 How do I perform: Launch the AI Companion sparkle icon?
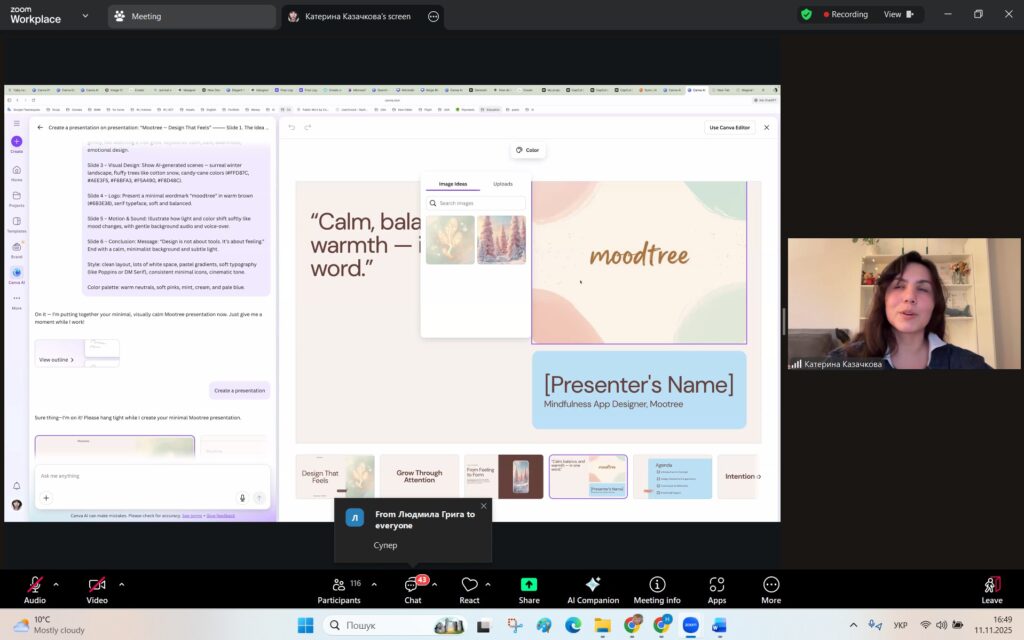592,585
